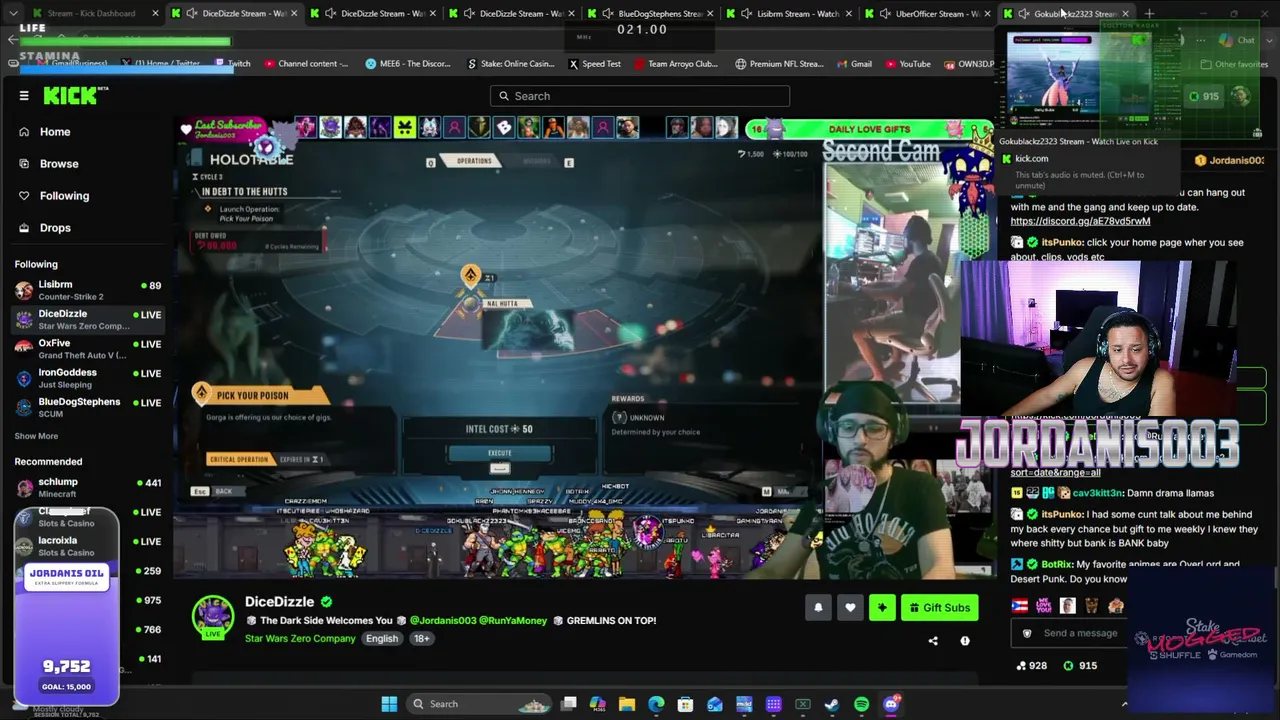The height and width of the screenshot is (720, 1280).
Task: Open the MEE6 Discord bookmark
Action: pyautogui.click(x=408, y=64)
